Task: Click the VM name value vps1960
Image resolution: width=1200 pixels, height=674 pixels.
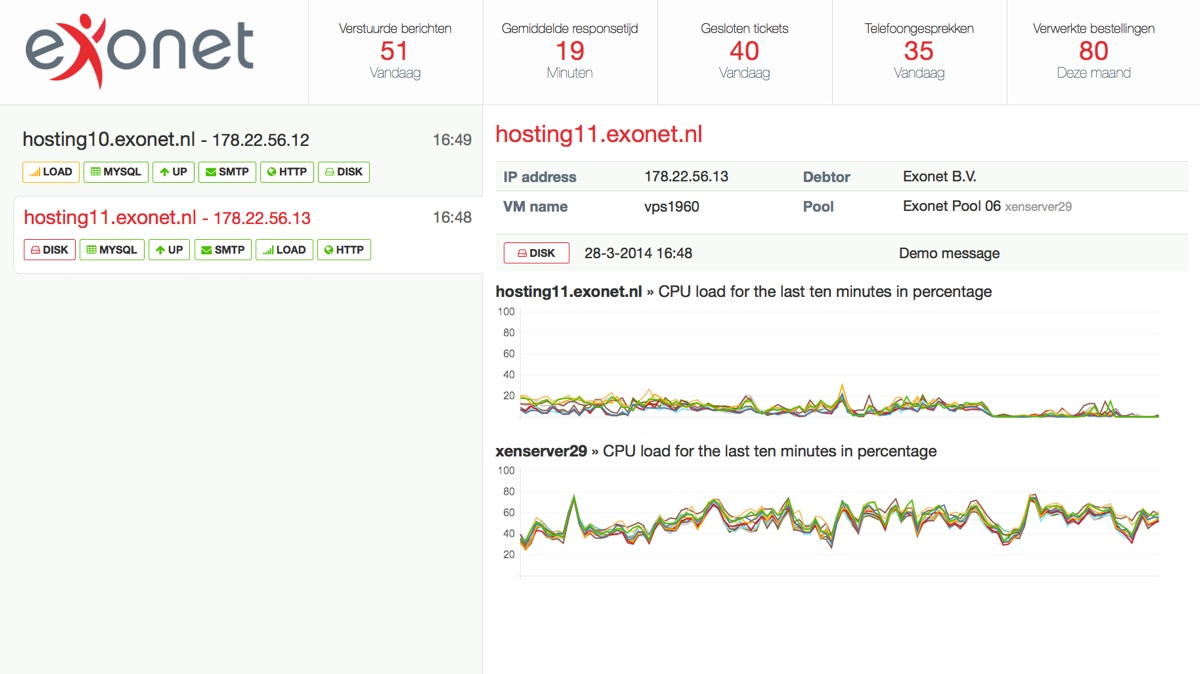Action: [672, 207]
